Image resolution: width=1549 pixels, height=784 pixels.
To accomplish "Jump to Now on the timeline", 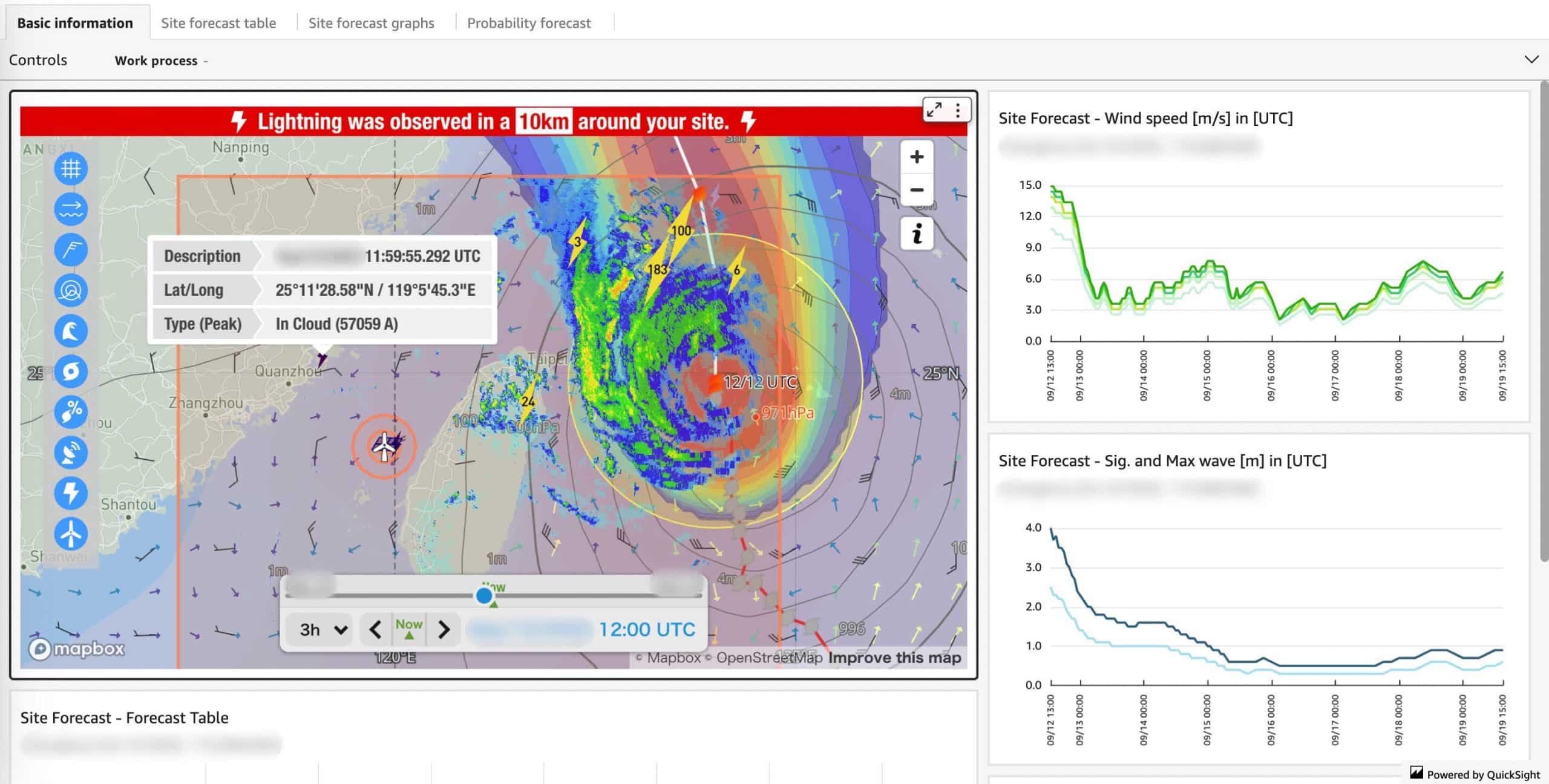I will tap(409, 629).
